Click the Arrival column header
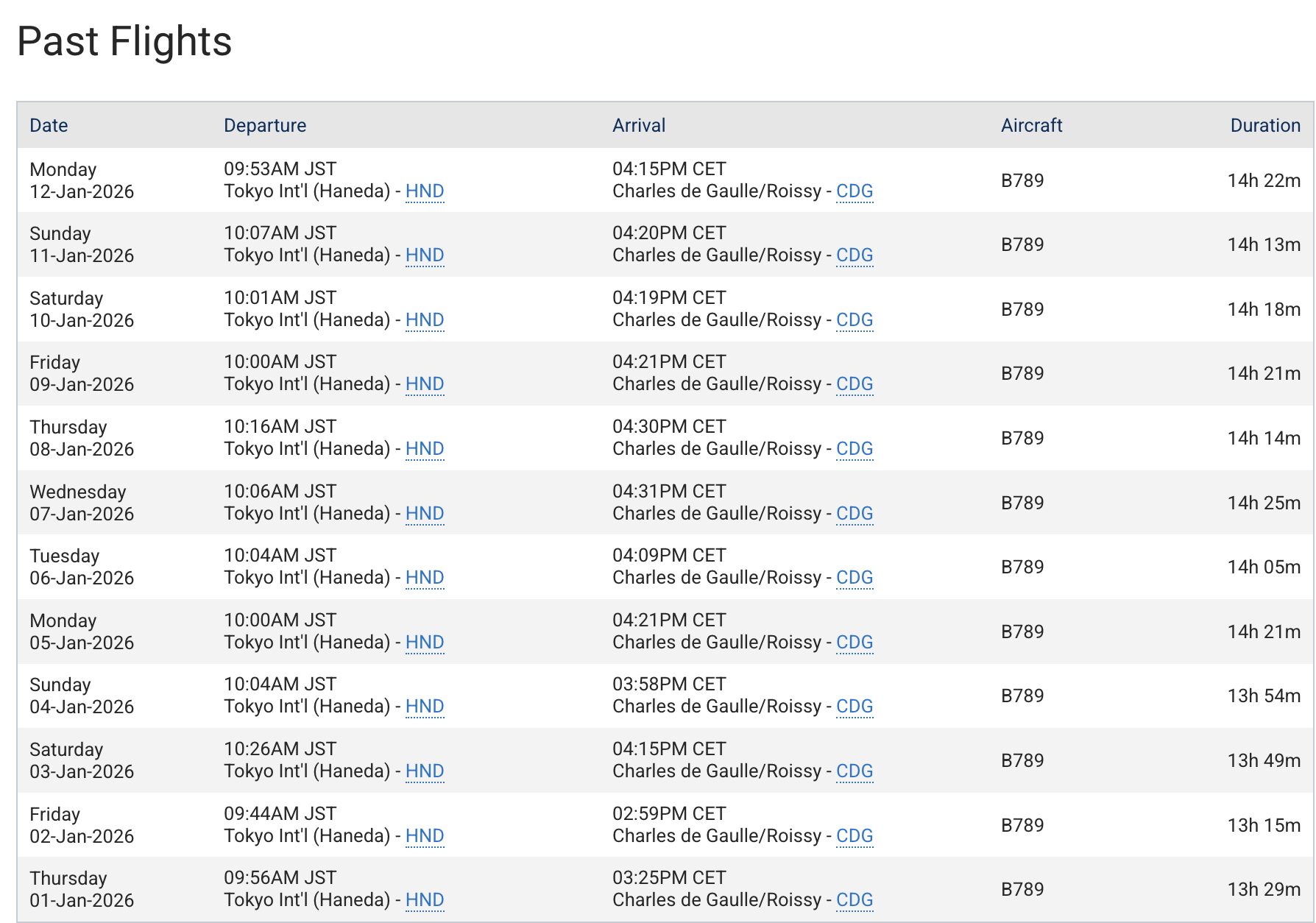 639,126
